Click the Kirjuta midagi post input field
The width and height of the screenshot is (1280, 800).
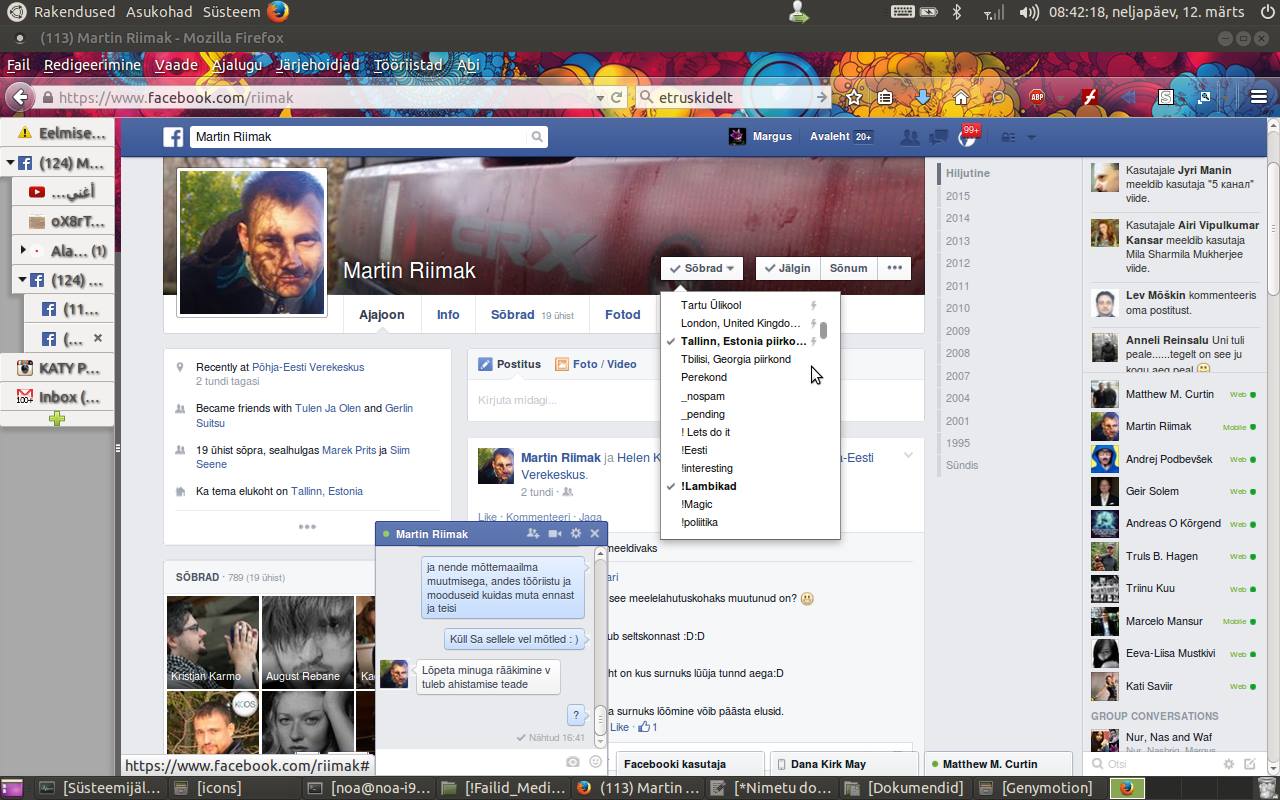click(696, 400)
